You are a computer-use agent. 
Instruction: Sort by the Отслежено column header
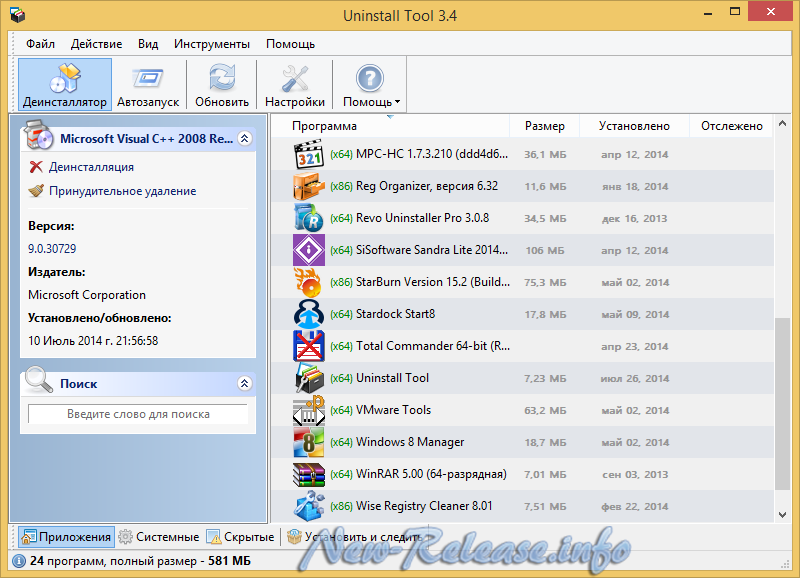coord(732,126)
